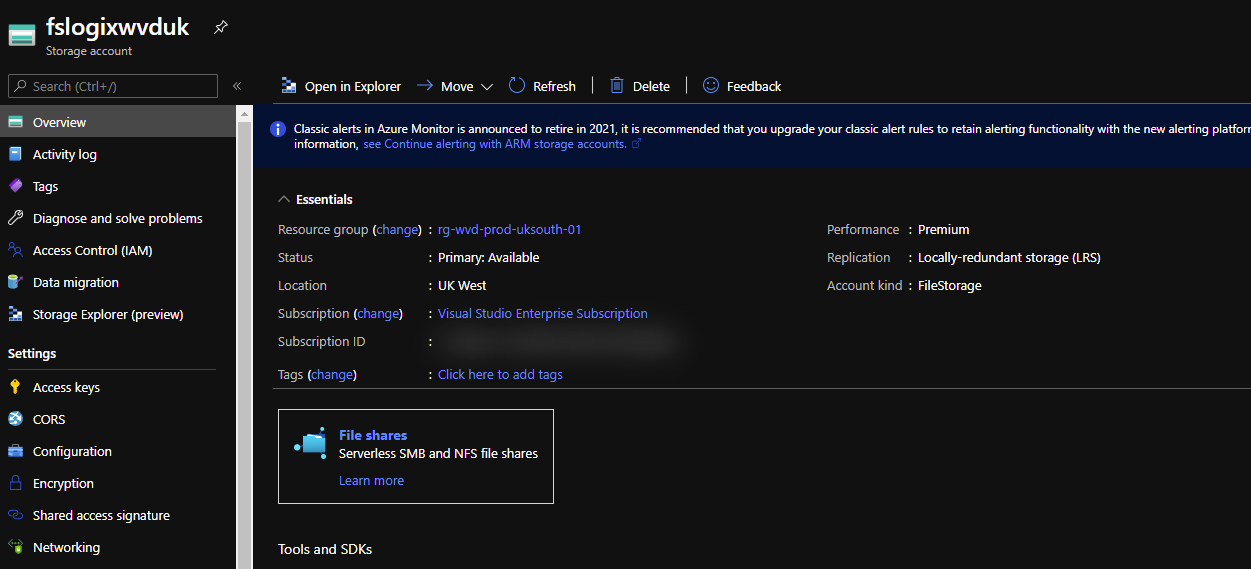Click Learn more under File shares

(x=371, y=480)
